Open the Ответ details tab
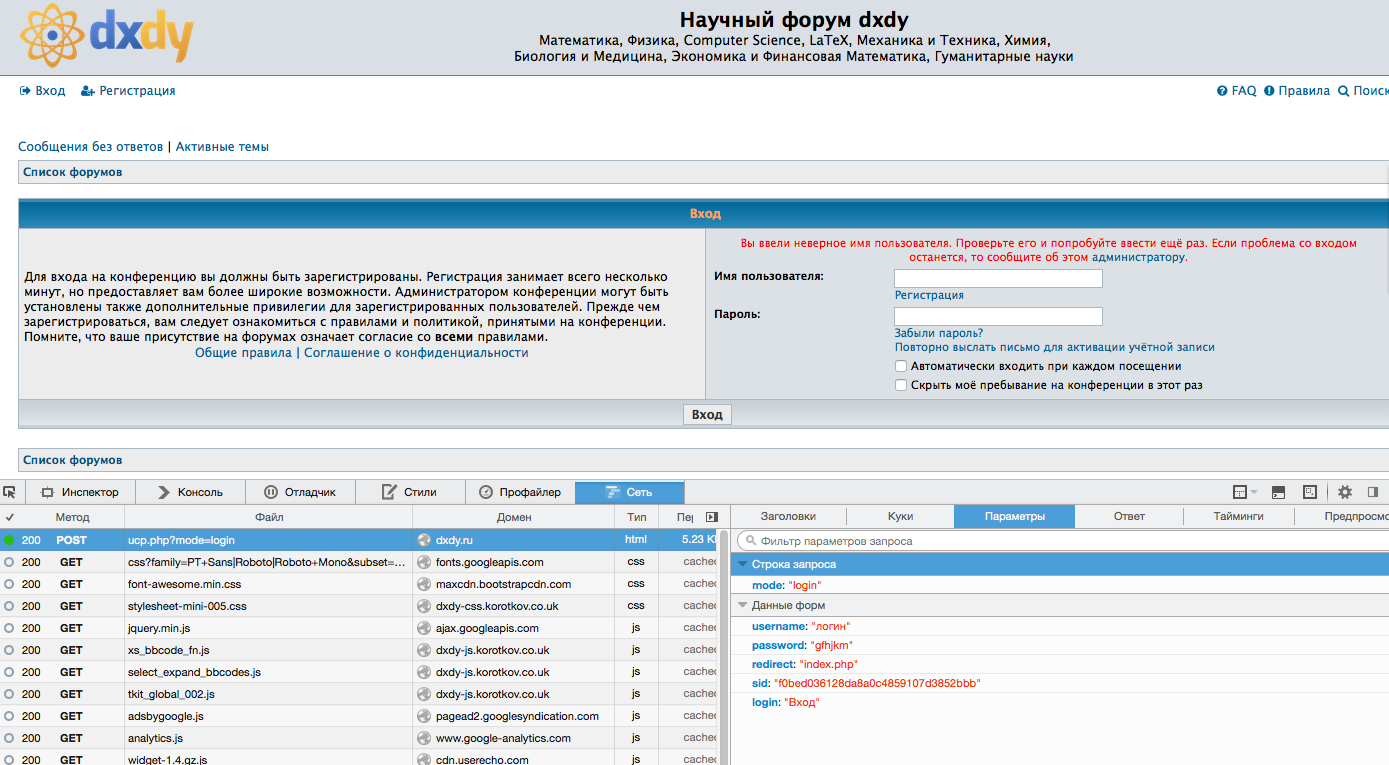1389x765 pixels. click(x=1129, y=517)
